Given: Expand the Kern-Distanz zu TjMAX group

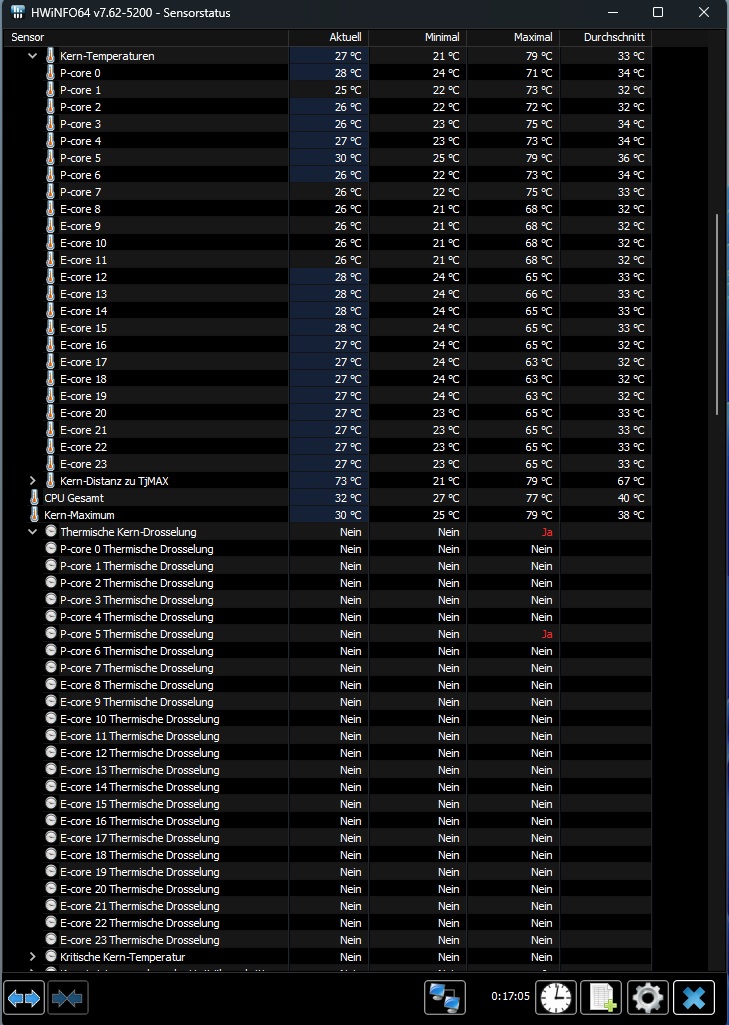Looking at the screenshot, I should click(x=32, y=480).
